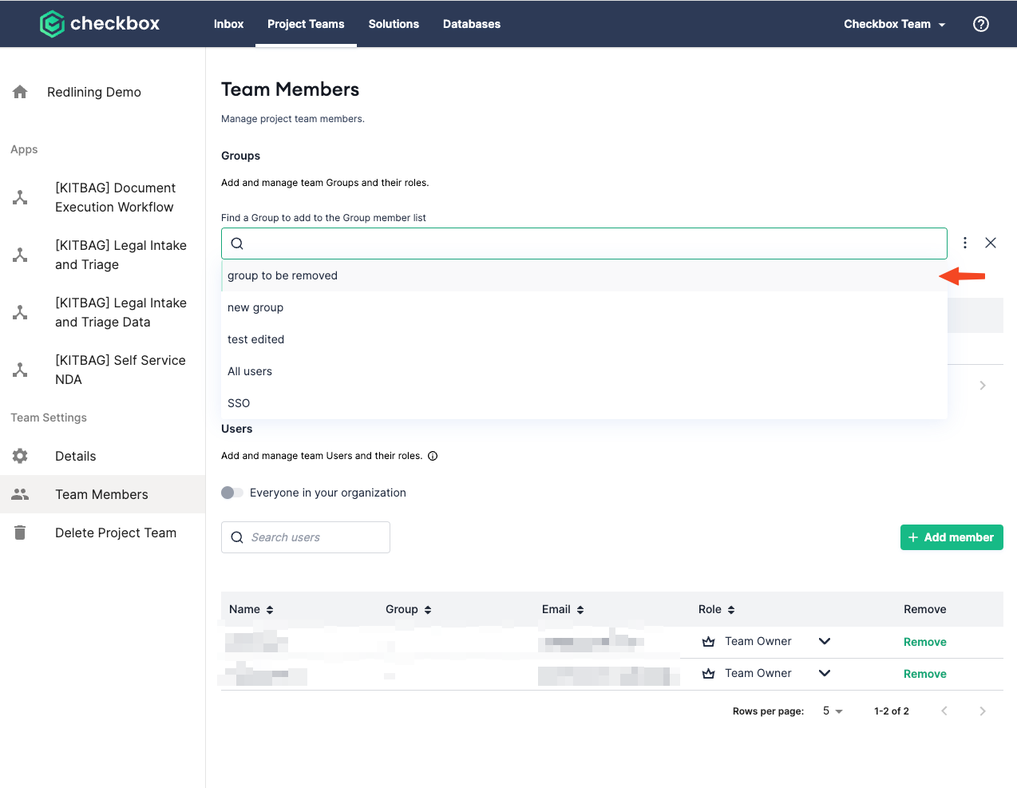Click the magnifier icon in Search users
This screenshot has width=1017, height=788.
point(237,538)
